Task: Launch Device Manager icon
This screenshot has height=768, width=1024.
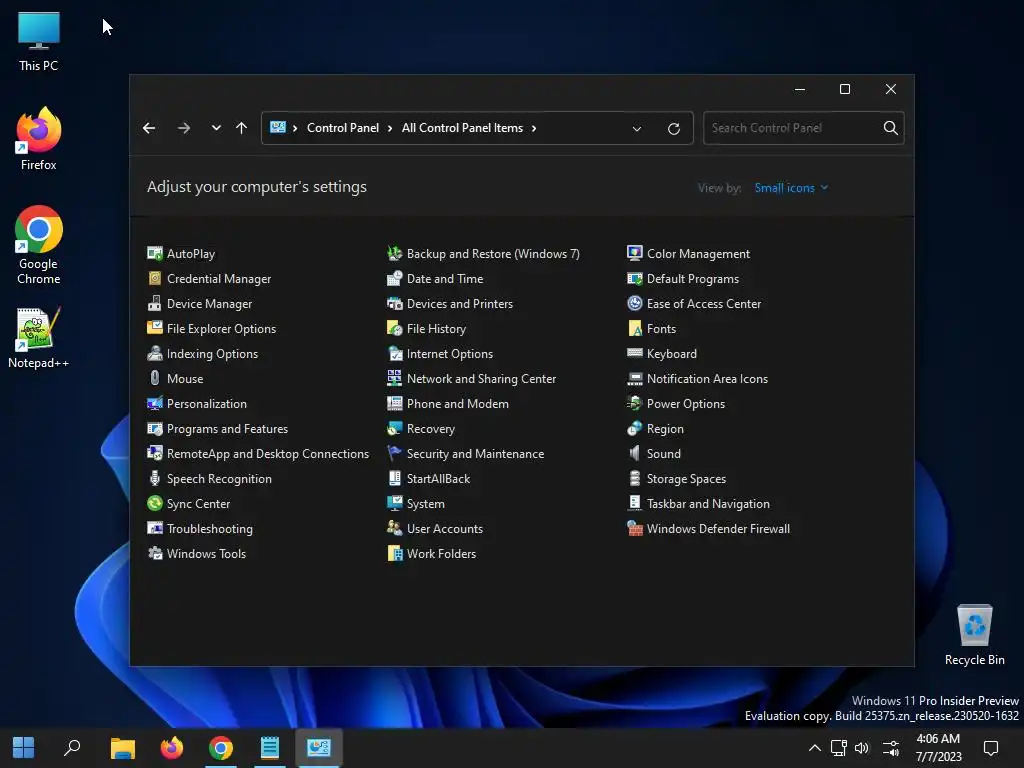Action: click(155, 304)
